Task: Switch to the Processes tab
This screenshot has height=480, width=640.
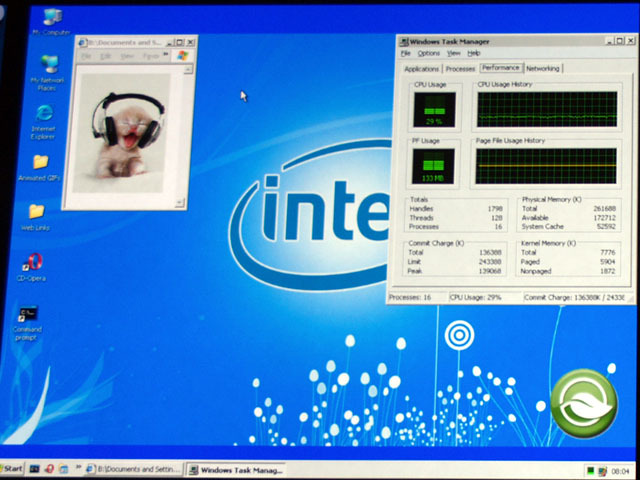Action: click(x=460, y=69)
